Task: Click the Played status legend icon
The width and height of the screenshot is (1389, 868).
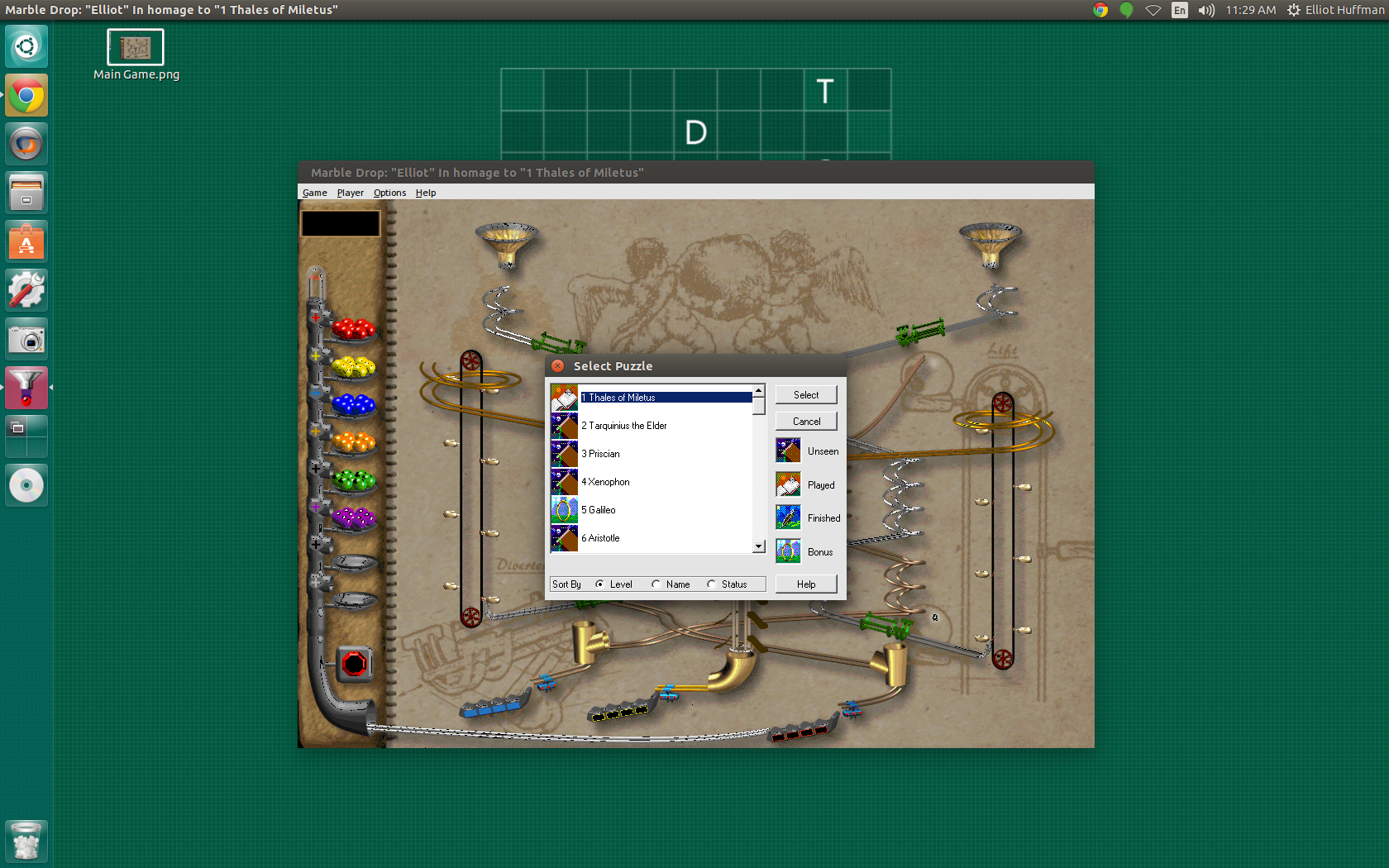Action: (x=787, y=484)
